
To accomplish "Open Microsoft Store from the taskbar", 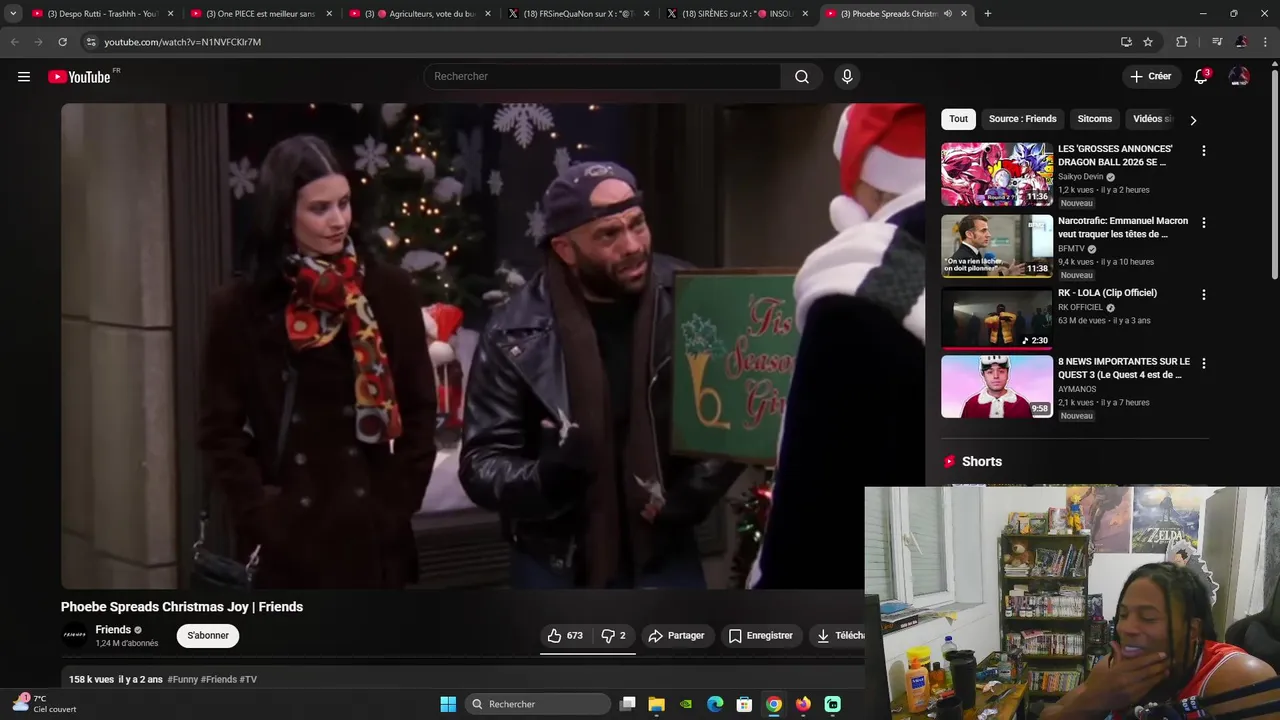I will [744, 704].
